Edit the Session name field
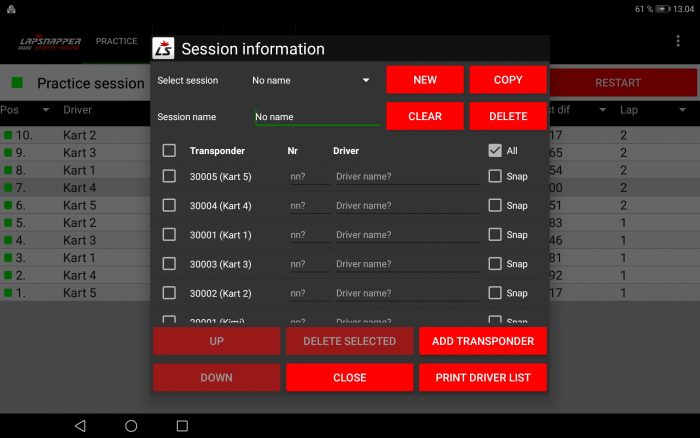The image size is (700, 438). [x=317, y=117]
